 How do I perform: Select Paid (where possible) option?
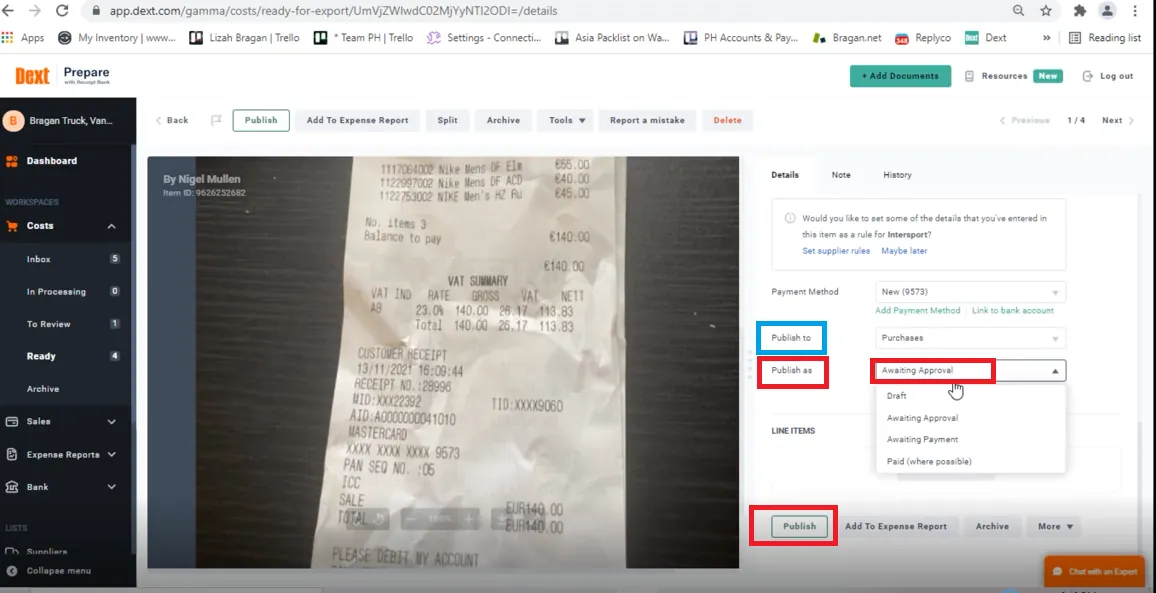pos(970,461)
